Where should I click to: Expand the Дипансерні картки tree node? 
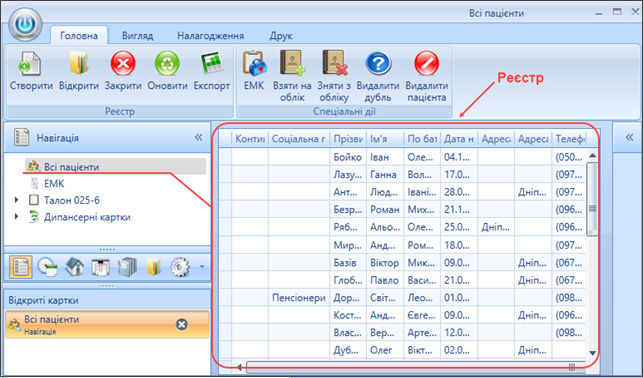(x=16, y=216)
